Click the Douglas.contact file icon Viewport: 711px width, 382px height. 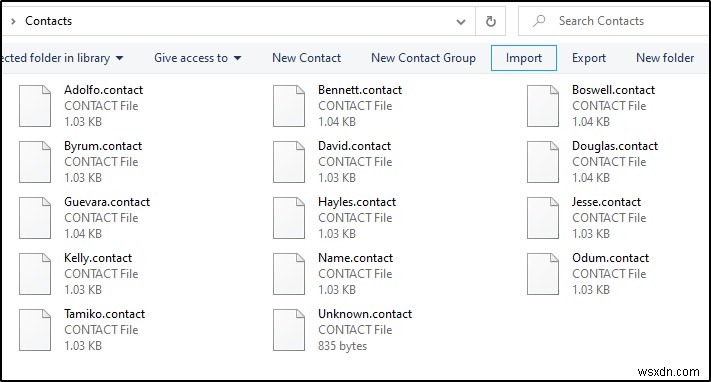pyautogui.click(x=543, y=162)
